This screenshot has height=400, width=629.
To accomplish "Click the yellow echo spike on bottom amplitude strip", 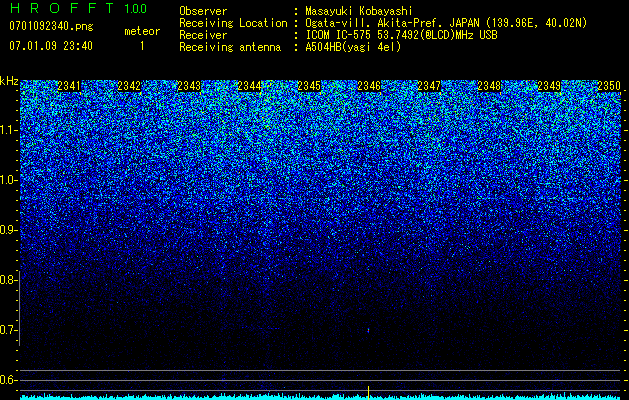I will point(368,392).
